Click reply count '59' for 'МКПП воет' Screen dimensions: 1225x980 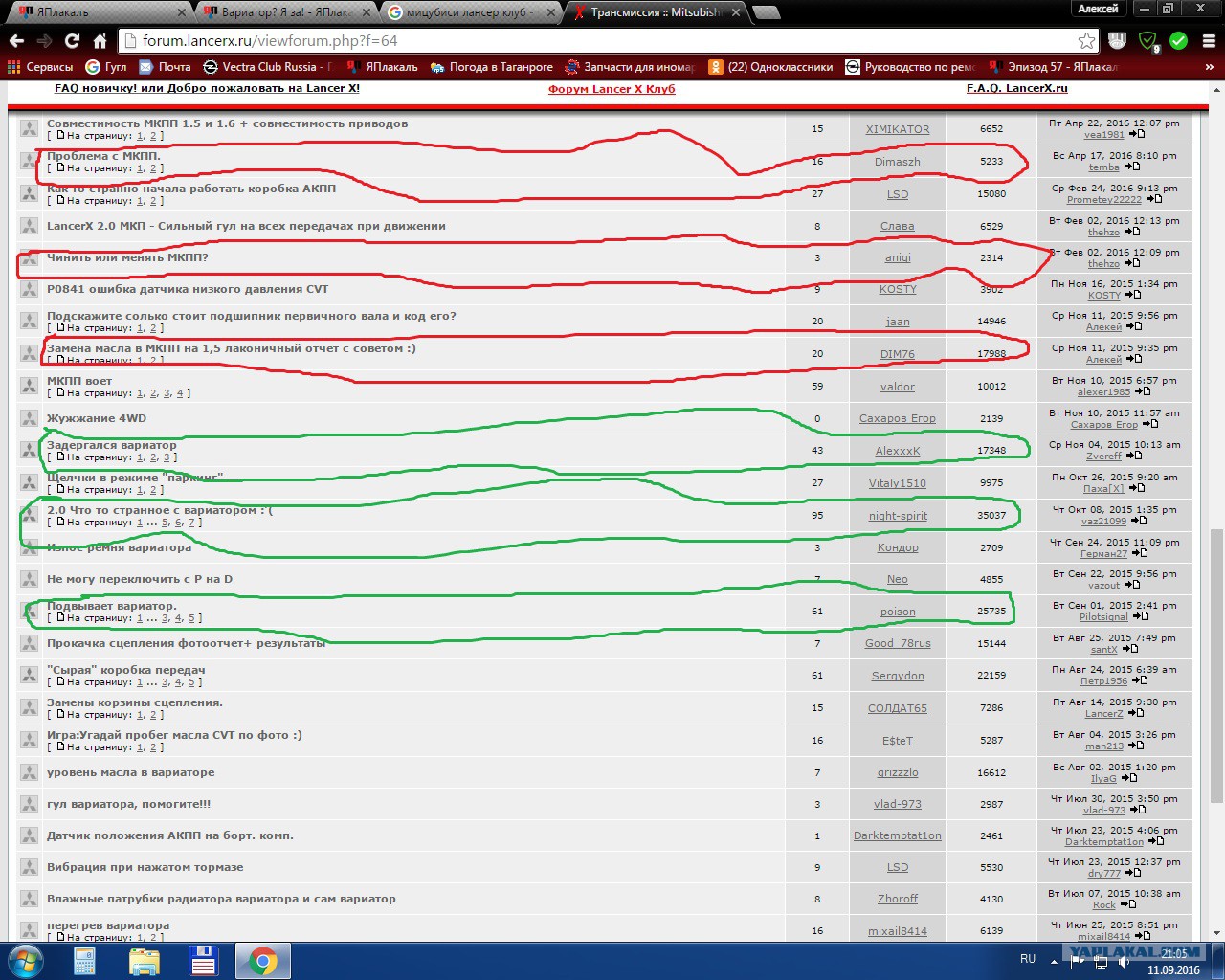tap(817, 387)
